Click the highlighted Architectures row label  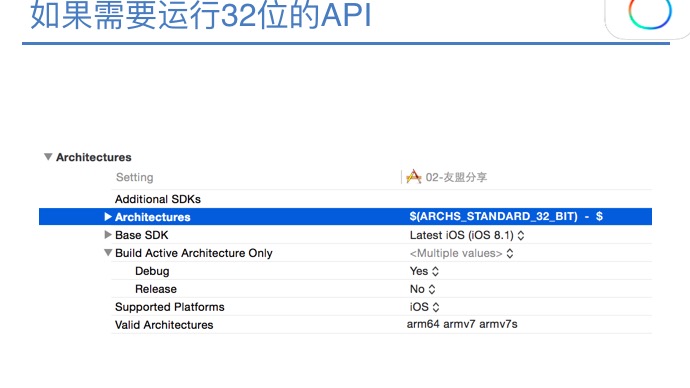click(153, 217)
